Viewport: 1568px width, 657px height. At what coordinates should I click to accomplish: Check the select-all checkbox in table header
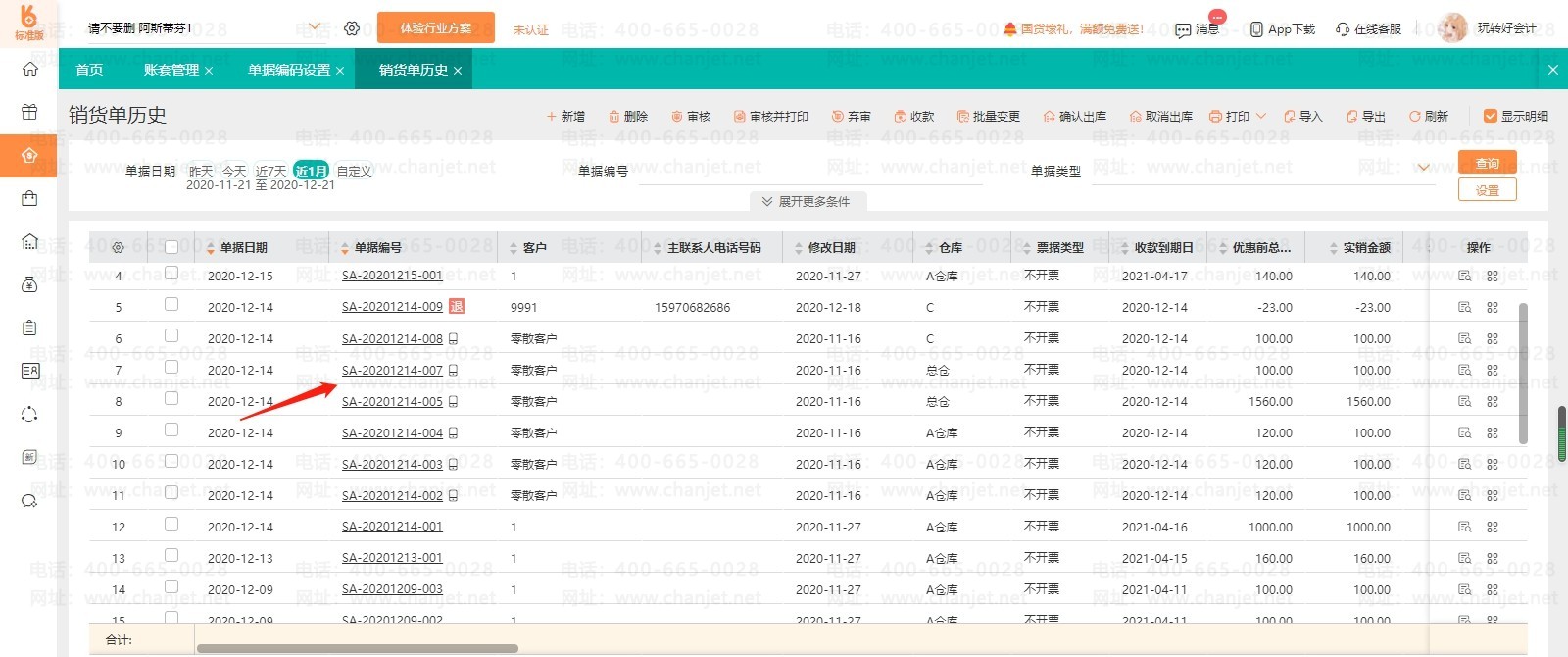(x=171, y=247)
